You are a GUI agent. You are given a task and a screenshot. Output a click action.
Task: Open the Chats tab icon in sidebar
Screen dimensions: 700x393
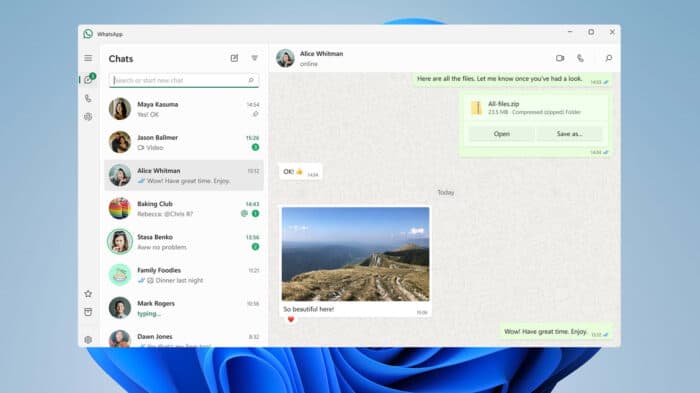(88, 80)
